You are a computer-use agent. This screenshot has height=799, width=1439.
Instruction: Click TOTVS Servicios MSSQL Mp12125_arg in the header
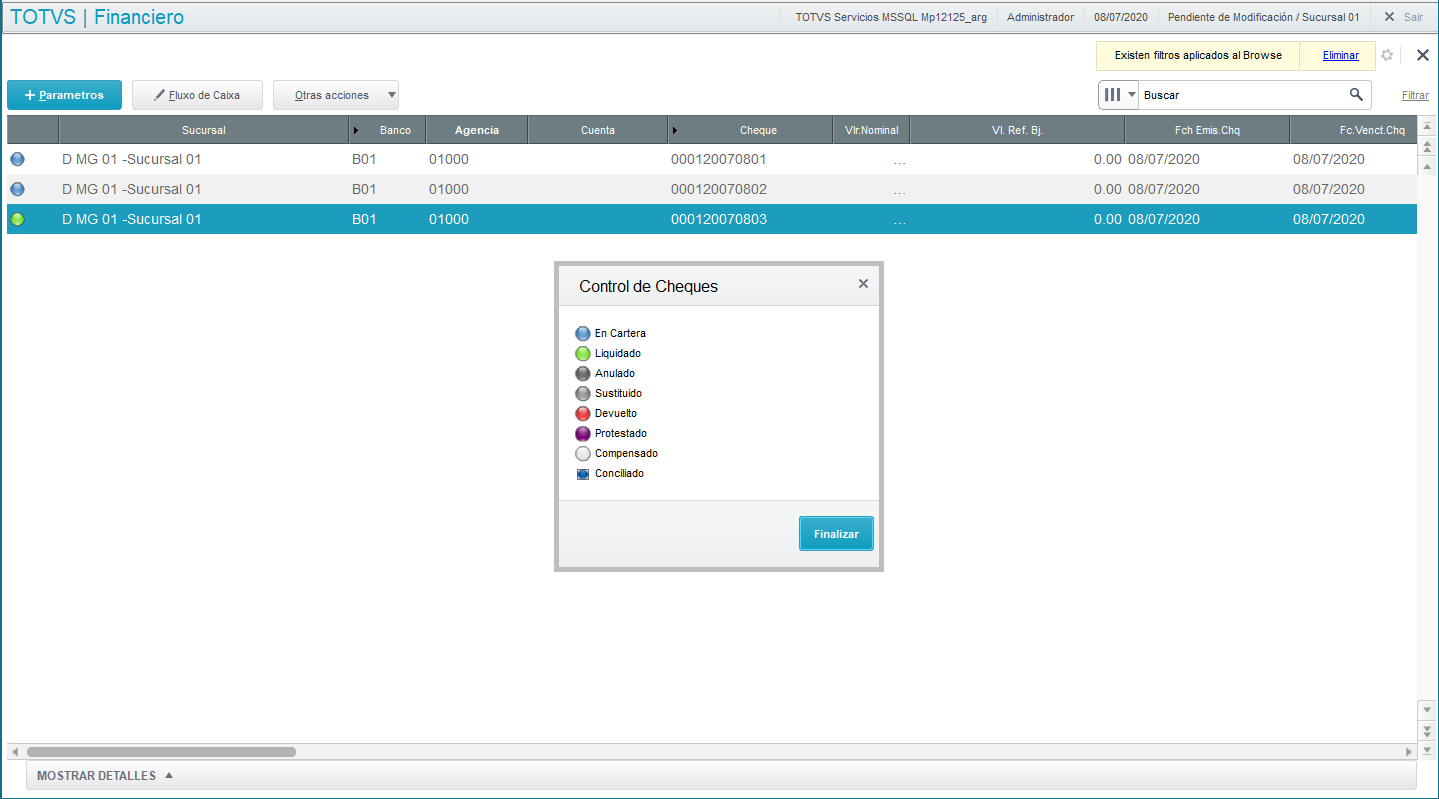[891, 17]
